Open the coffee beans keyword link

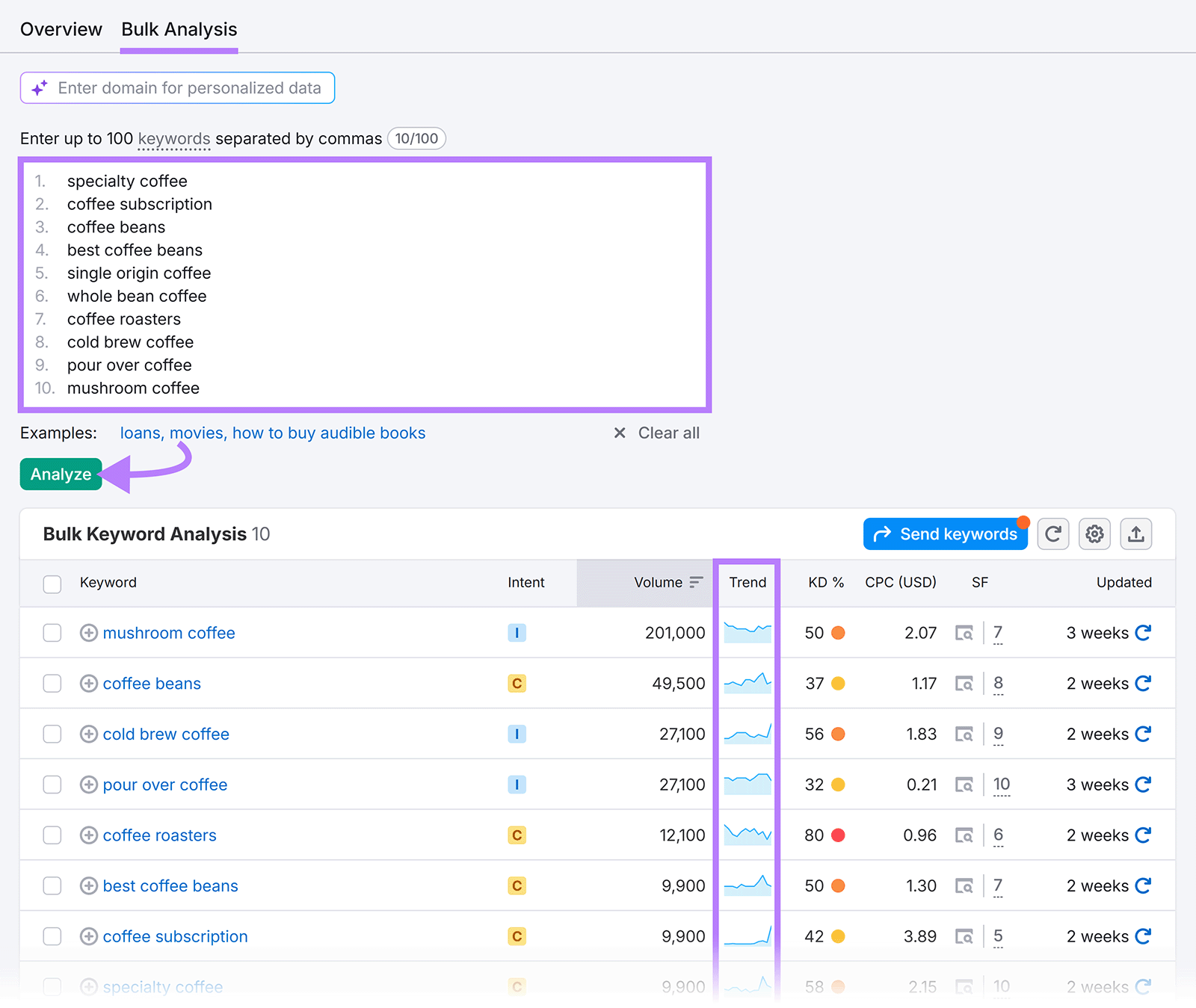[152, 684]
